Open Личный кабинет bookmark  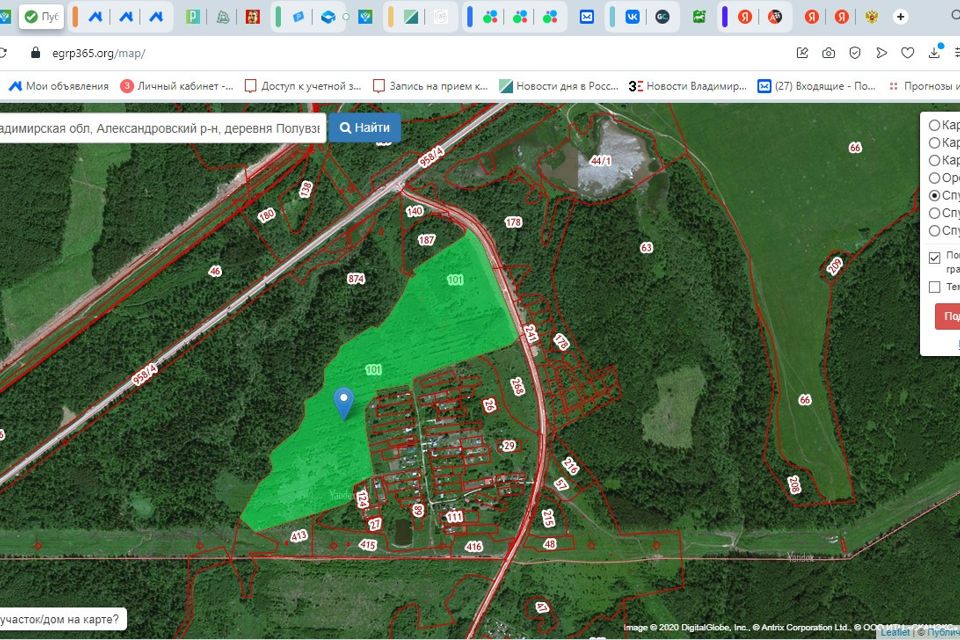coord(177,86)
